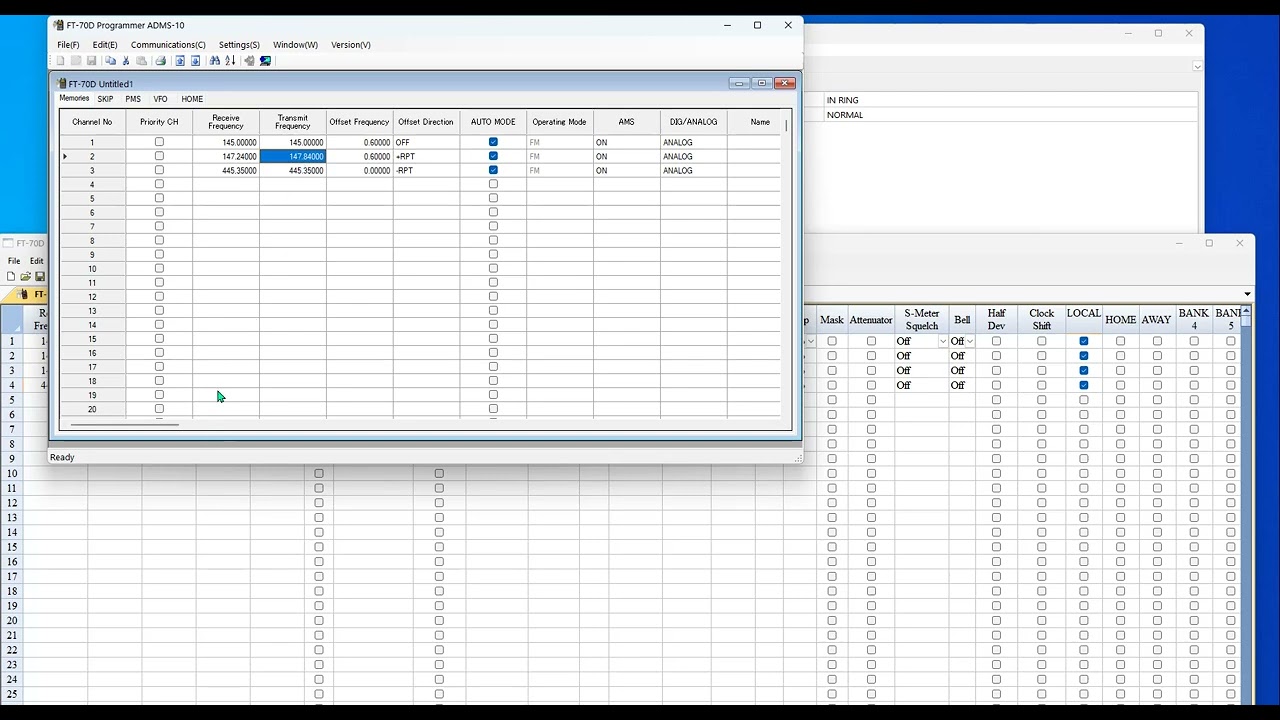Switch to the HOME tab
The width and height of the screenshot is (1280, 720).
point(192,99)
